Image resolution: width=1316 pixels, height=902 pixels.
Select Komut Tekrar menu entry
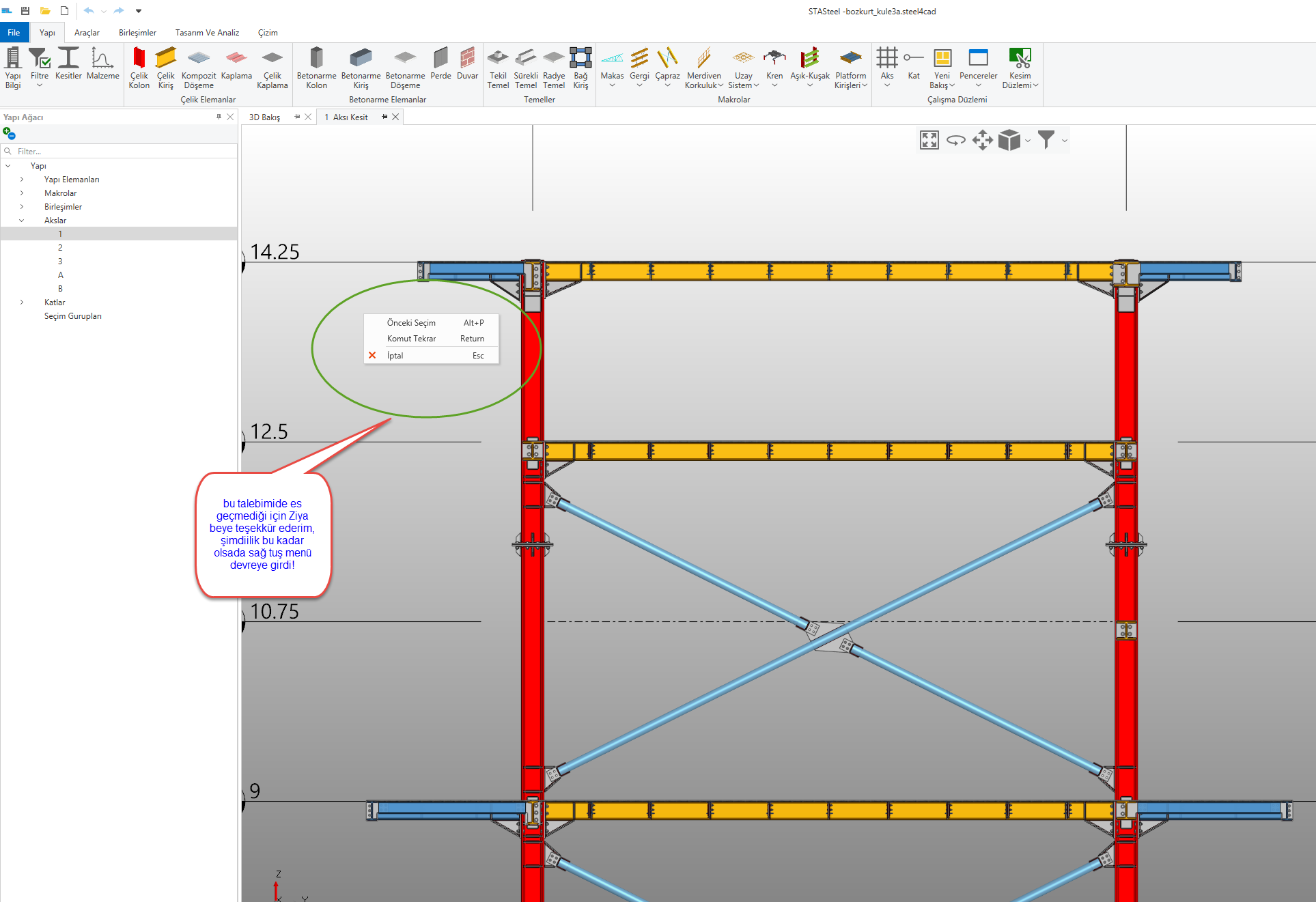pyautogui.click(x=411, y=339)
